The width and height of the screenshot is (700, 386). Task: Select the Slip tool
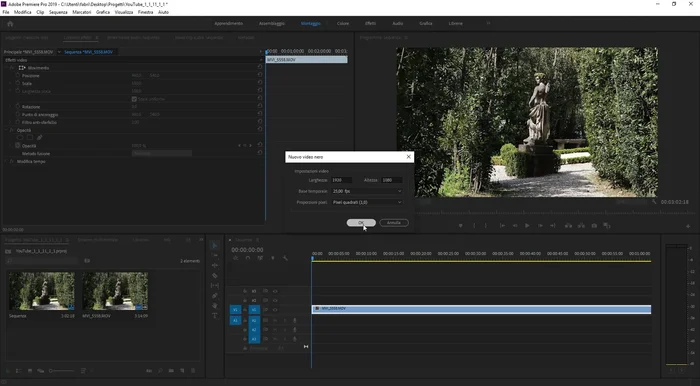pyautogui.click(x=215, y=286)
